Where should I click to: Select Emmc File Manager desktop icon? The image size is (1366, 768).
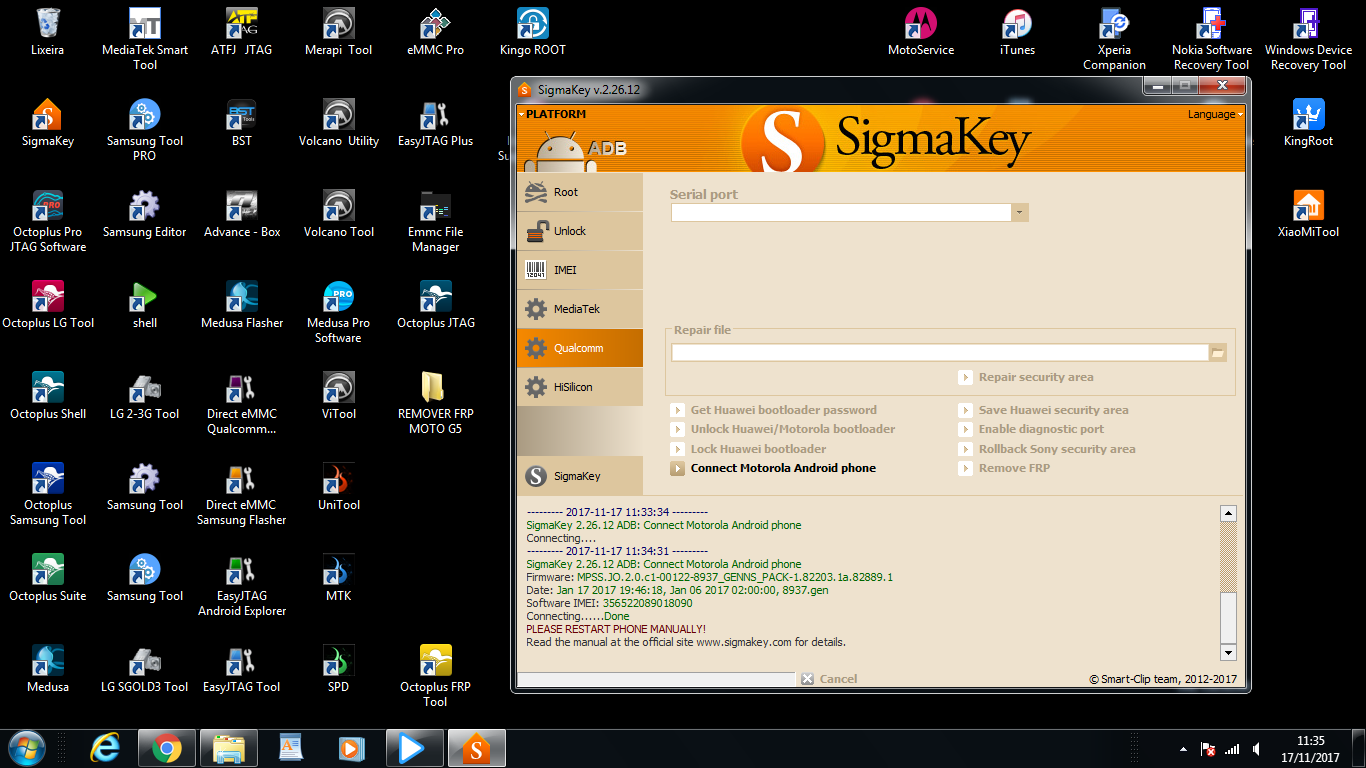[436, 221]
